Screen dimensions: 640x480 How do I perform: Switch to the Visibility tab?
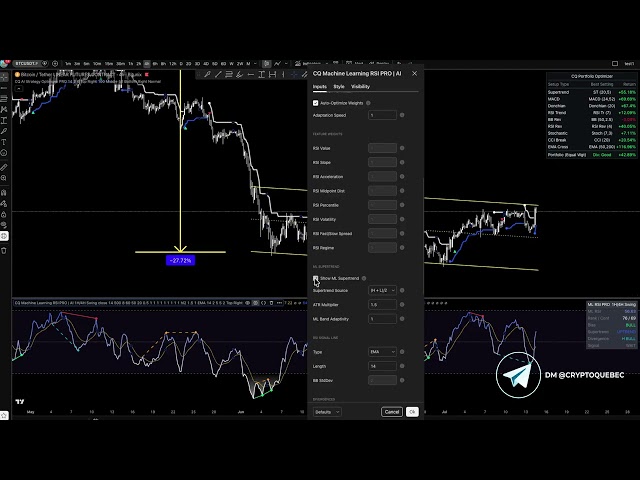click(360, 87)
